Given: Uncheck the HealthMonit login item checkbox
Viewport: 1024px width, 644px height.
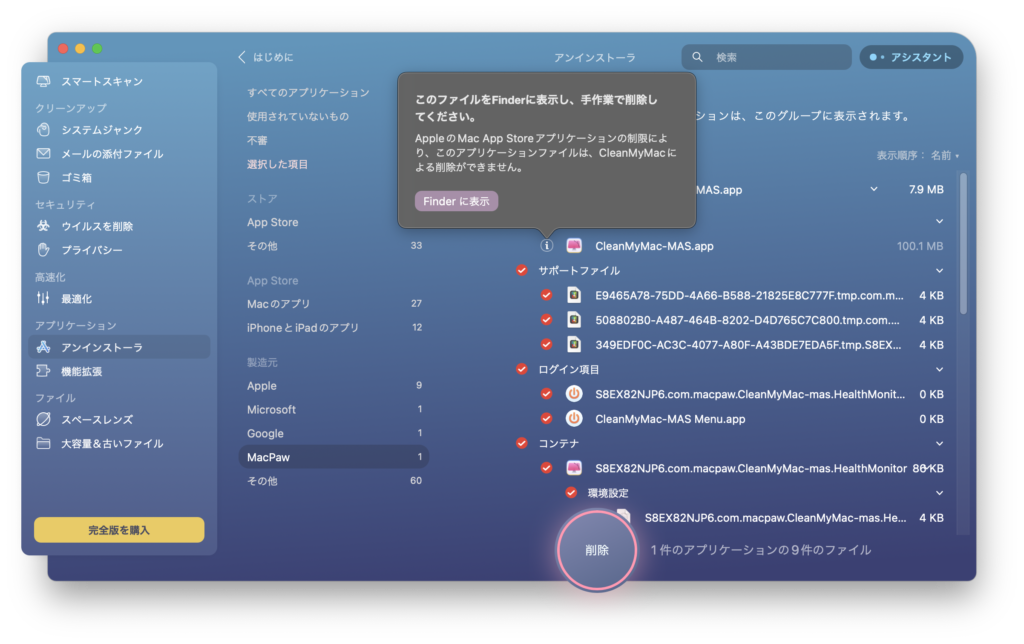Looking at the screenshot, I should pyautogui.click(x=547, y=394).
